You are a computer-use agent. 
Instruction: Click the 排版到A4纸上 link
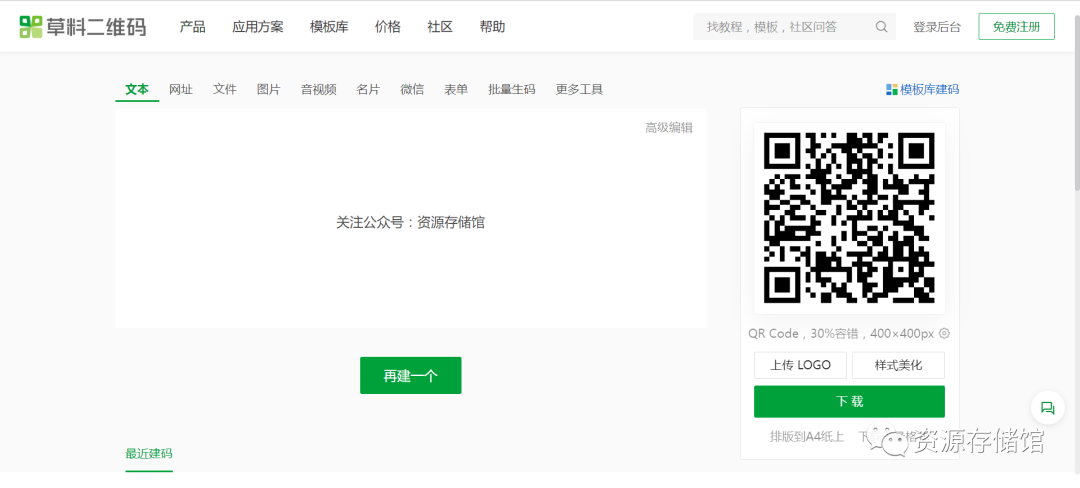(807, 437)
